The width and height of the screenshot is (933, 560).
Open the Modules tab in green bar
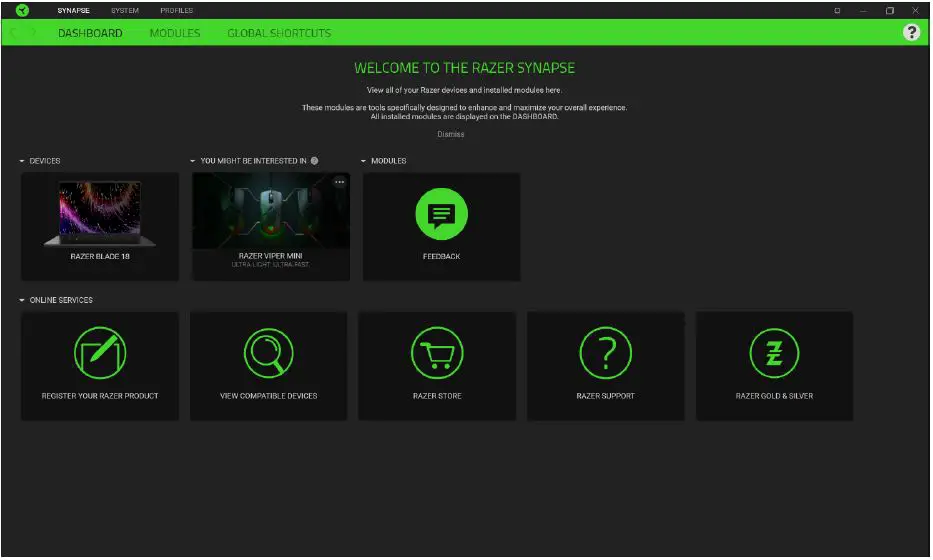click(x=175, y=33)
